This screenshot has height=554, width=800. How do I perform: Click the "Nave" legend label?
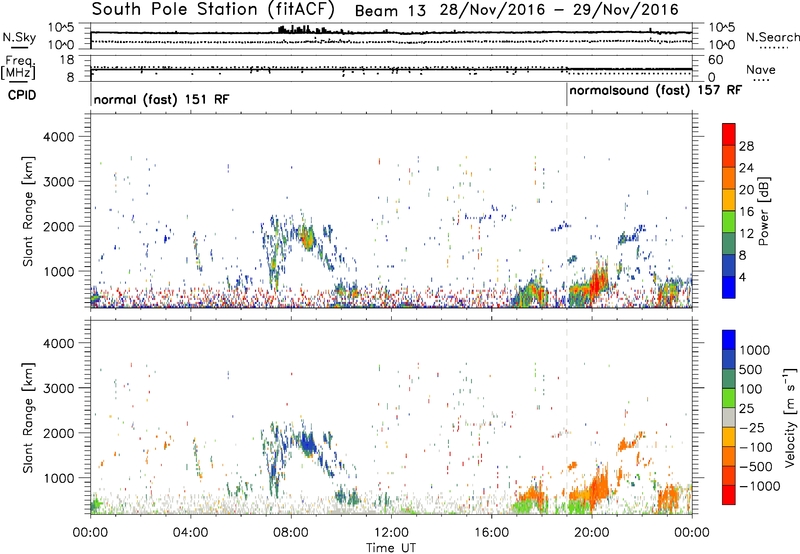point(761,69)
